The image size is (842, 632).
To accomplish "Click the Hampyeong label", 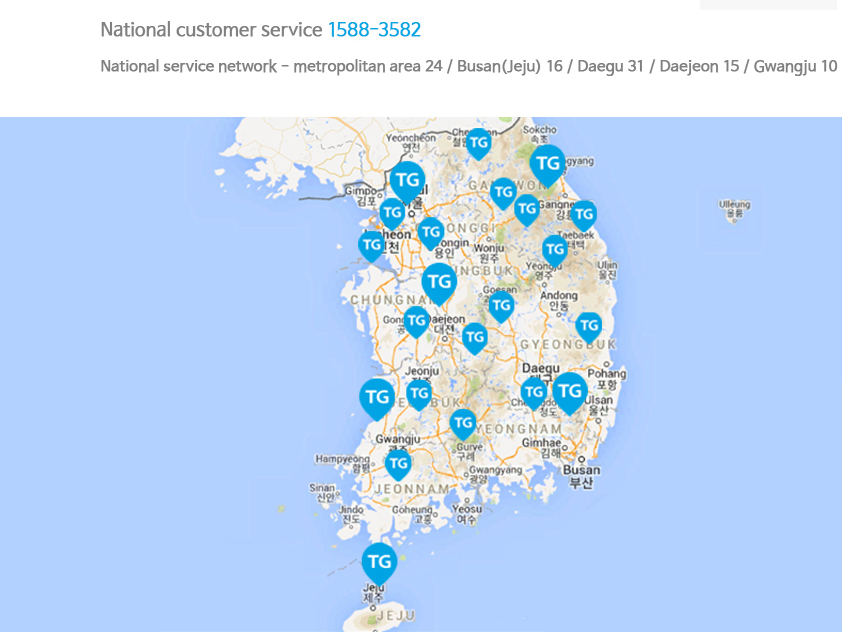I will (343, 463).
